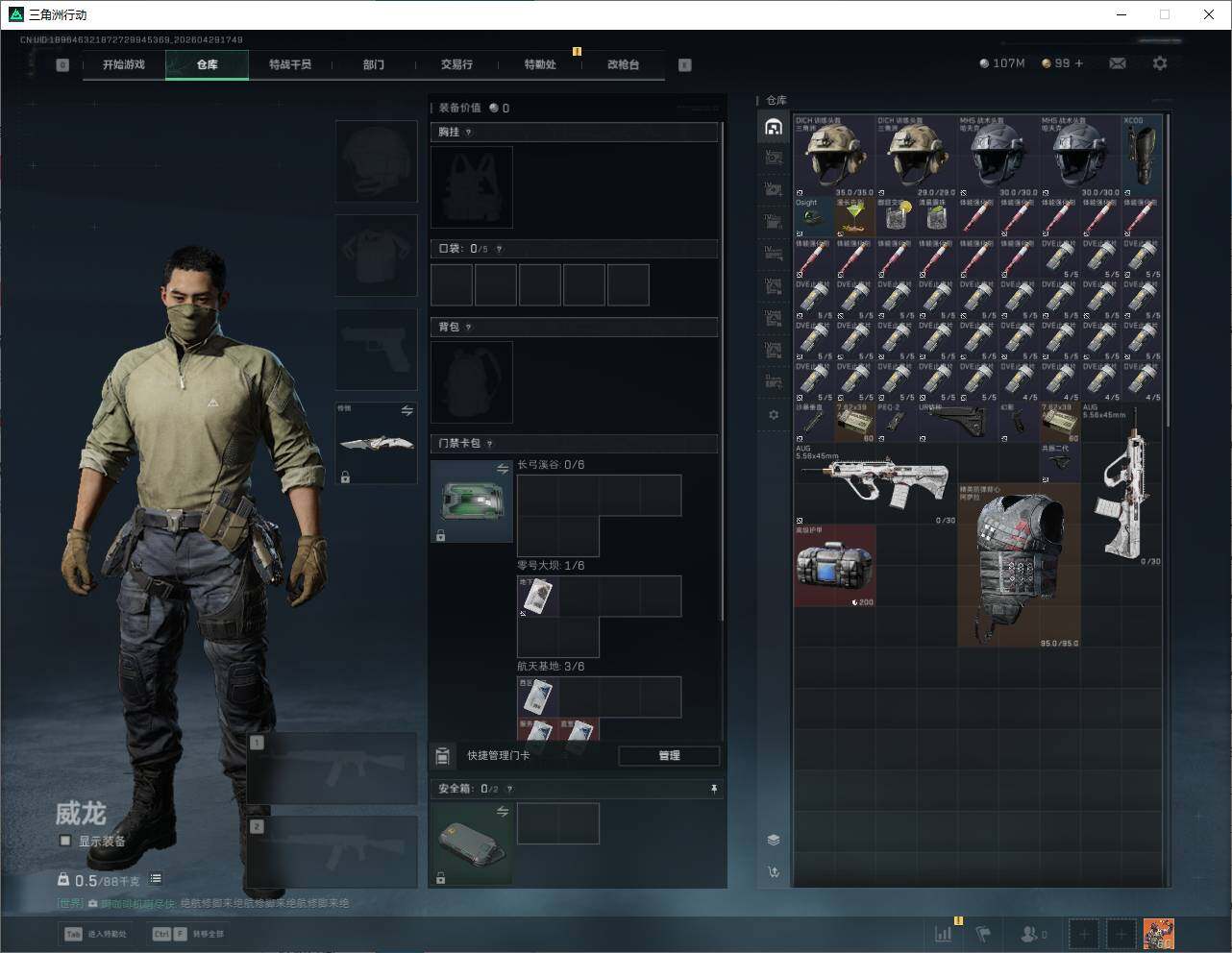
Task: Click the 装备价值 label
Action: (459, 108)
